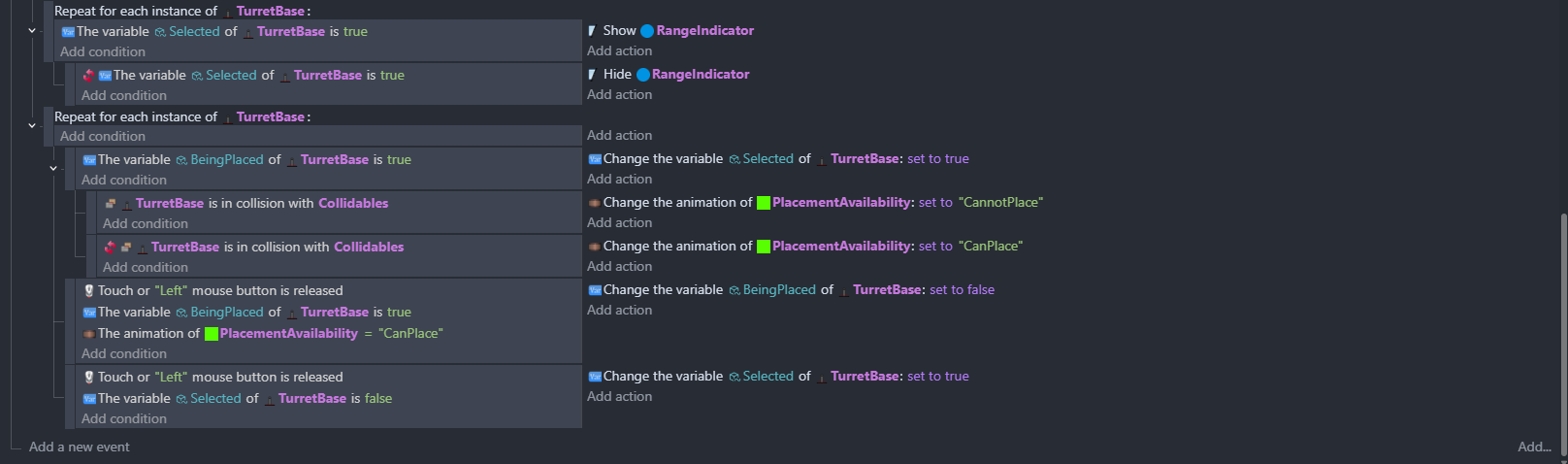
Task: Click the red inverted icon before variable Selected
Action: [x=88, y=75]
